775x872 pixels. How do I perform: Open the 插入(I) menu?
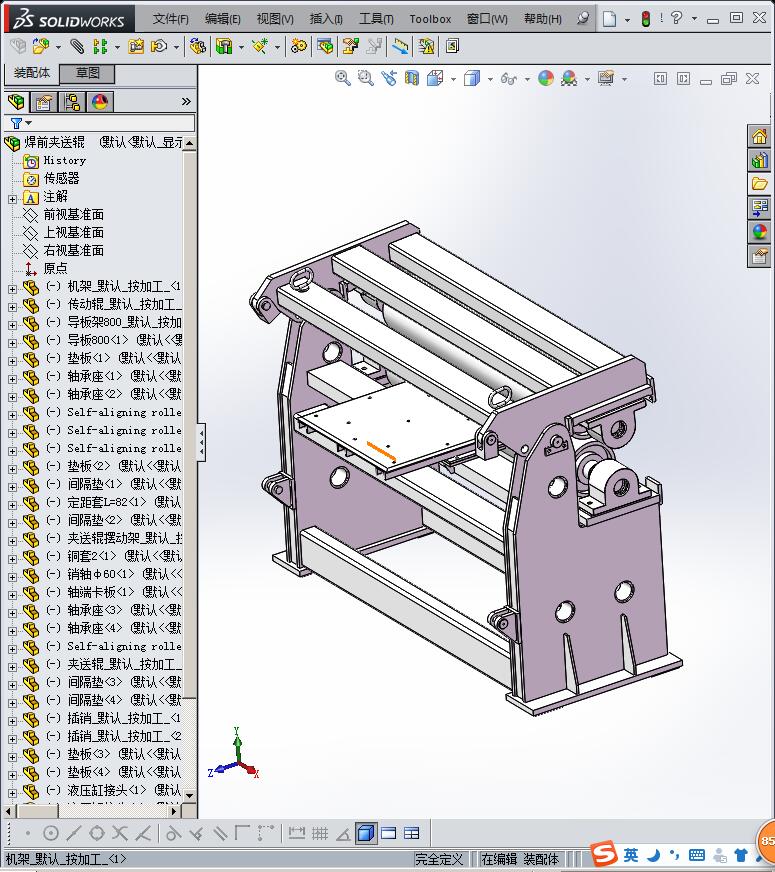click(x=326, y=19)
